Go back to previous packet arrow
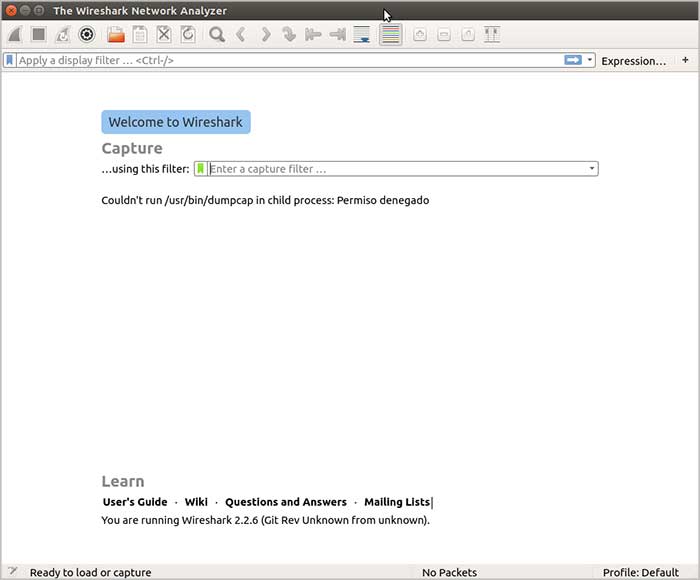Viewport: 700px width, 580px height. click(241, 34)
